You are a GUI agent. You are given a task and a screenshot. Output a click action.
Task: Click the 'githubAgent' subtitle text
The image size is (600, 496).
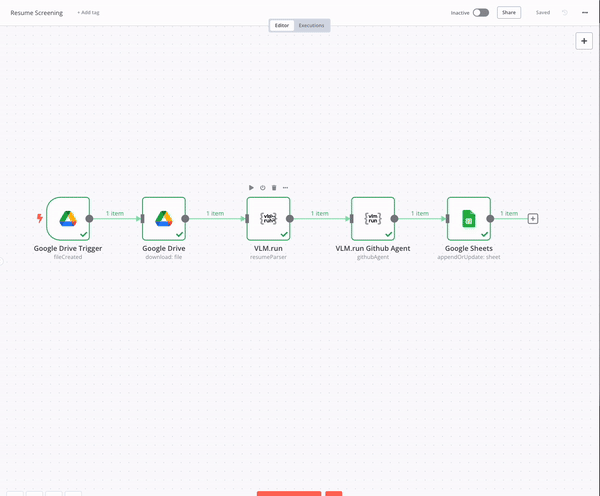373,257
